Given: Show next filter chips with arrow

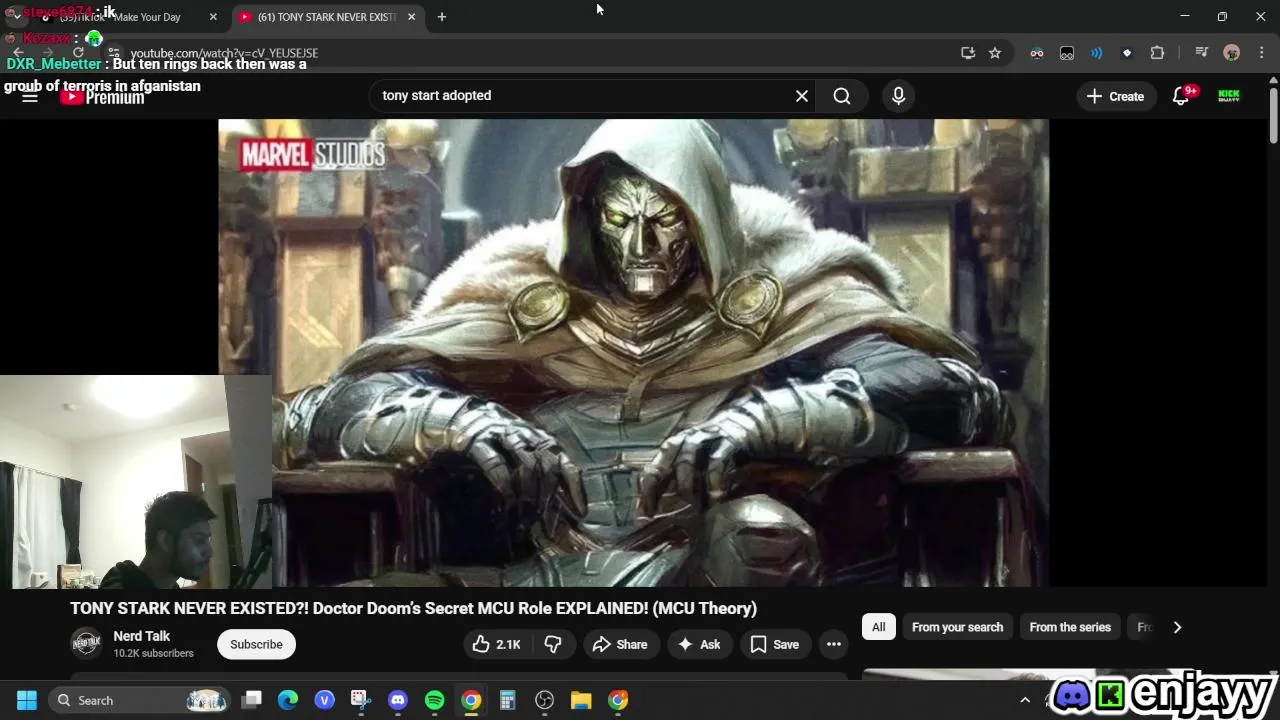Looking at the screenshot, I should [1177, 627].
